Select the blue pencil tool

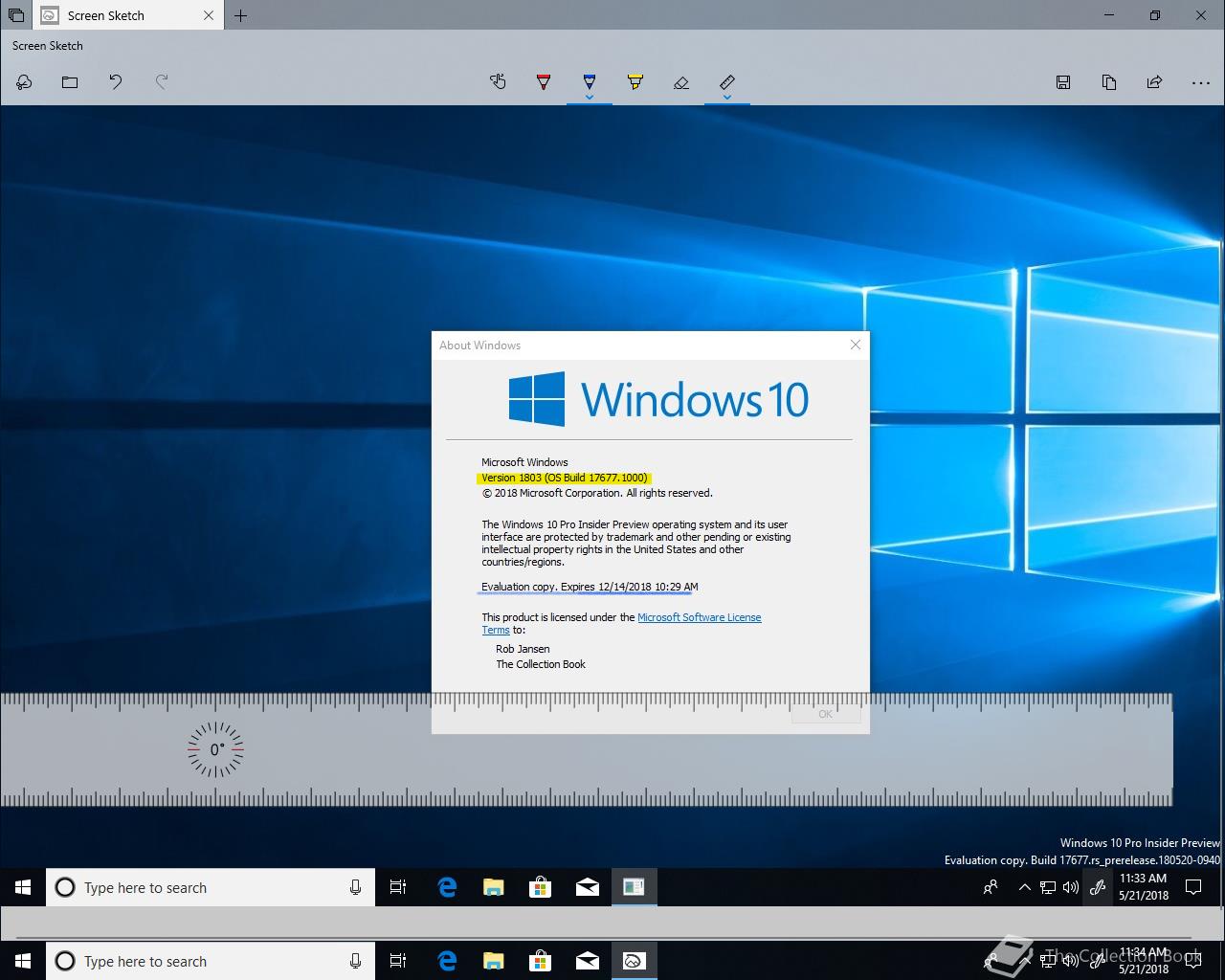(x=590, y=80)
